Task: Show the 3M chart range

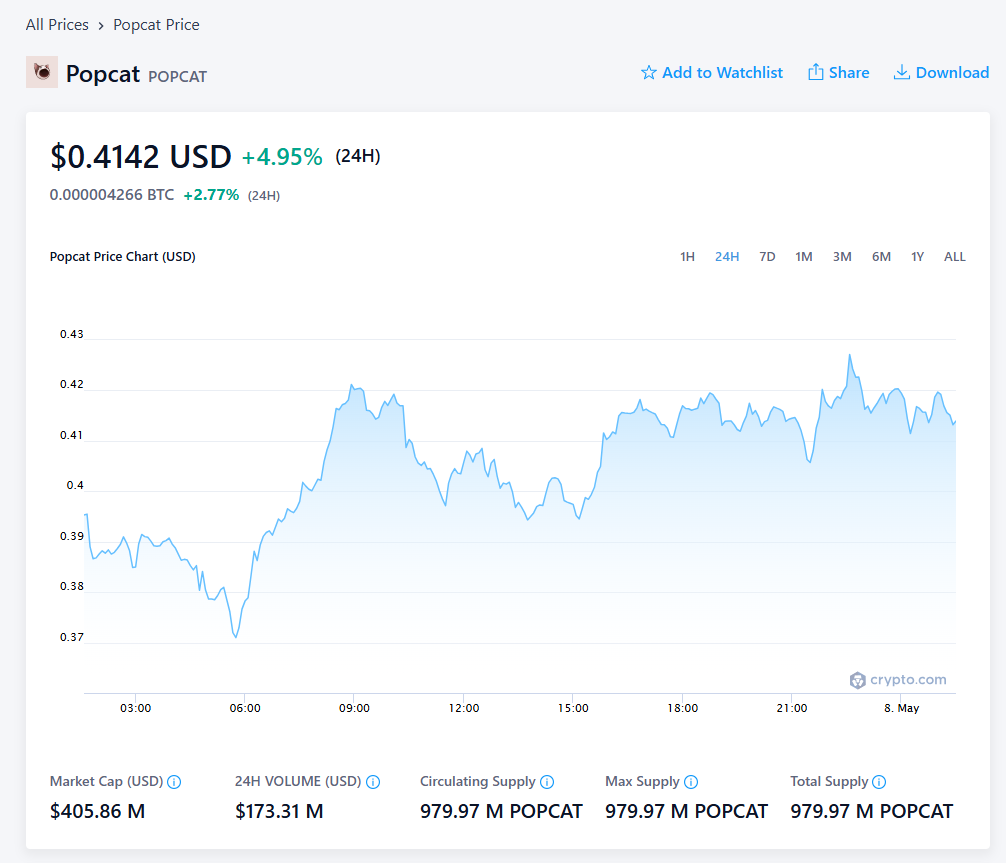Action: pos(842,257)
